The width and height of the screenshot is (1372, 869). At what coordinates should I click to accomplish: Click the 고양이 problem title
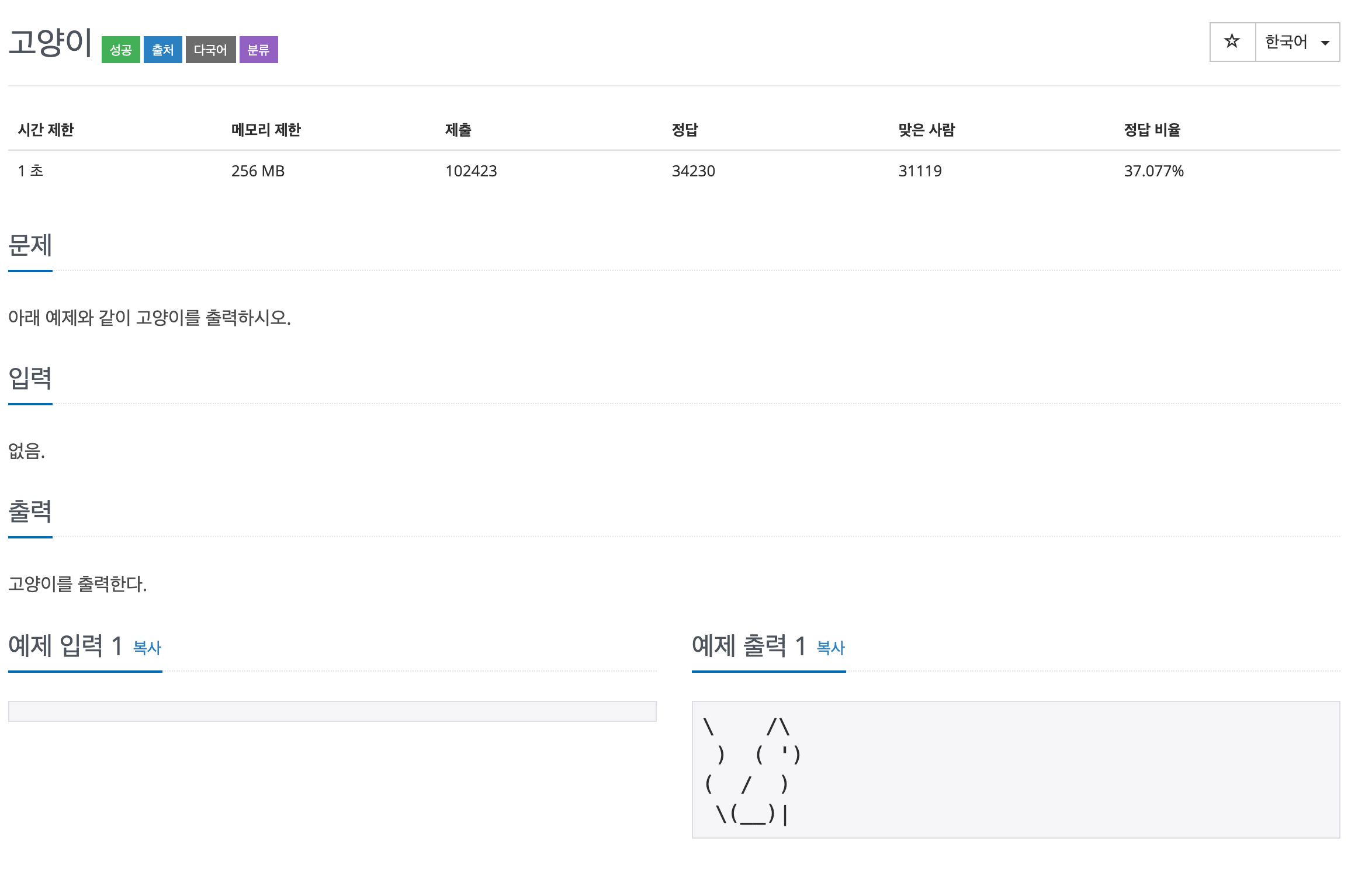click(50, 43)
